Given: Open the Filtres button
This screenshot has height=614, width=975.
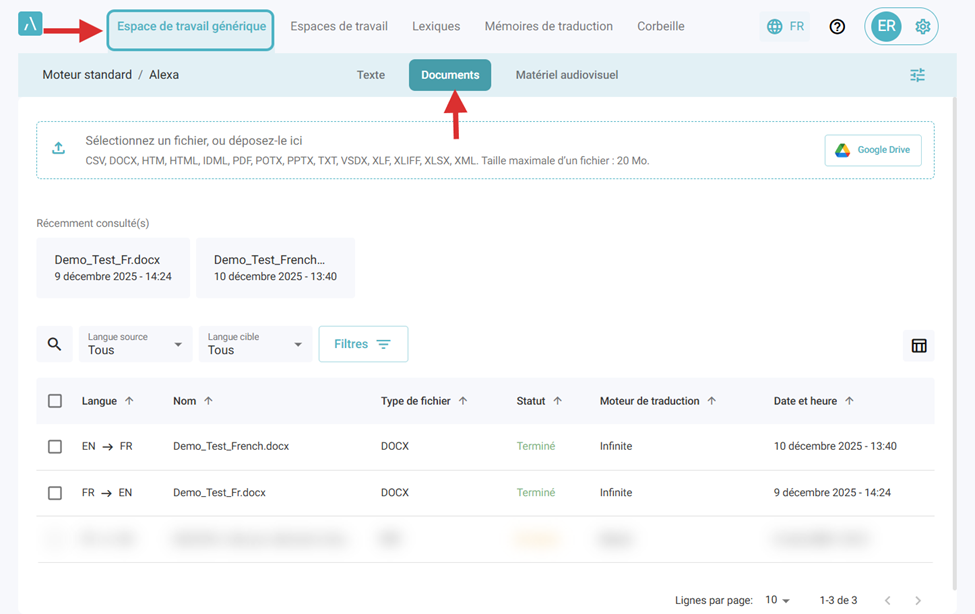Looking at the screenshot, I should (x=363, y=344).
